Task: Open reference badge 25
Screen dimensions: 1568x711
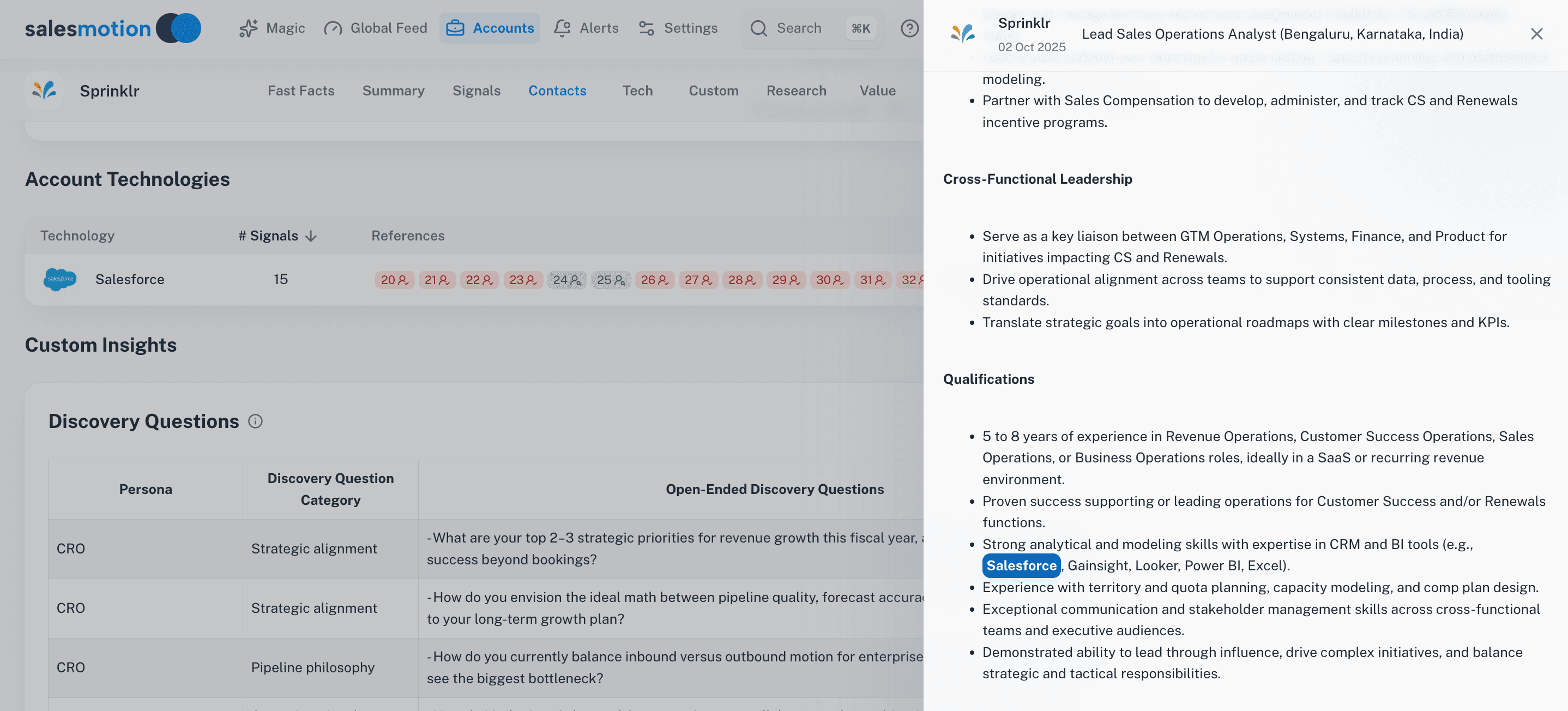Action: [611, 280]
